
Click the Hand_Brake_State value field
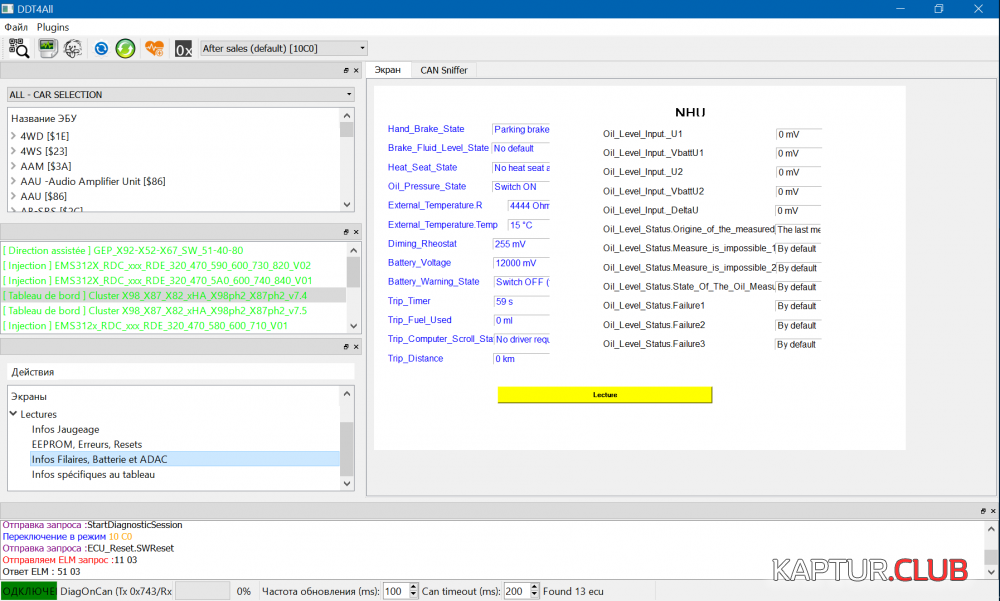click(521, 130)
